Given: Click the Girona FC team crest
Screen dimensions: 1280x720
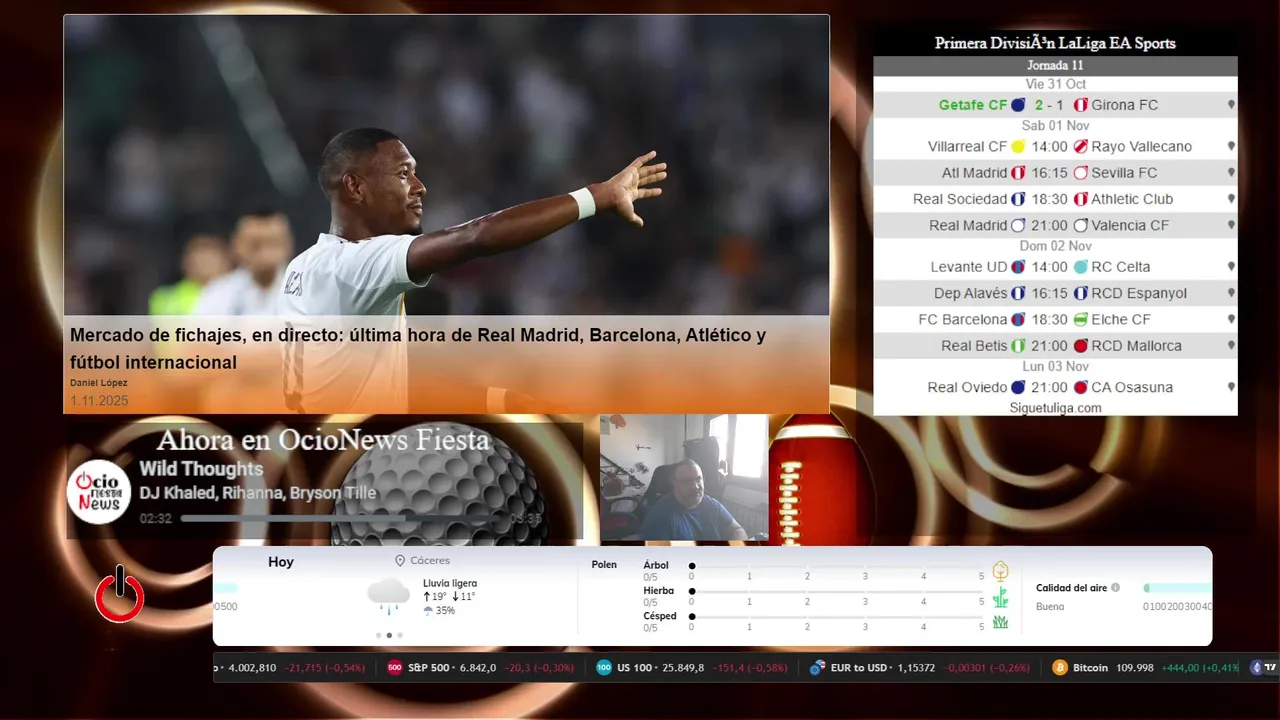Looking at the screenshot, I should click(1080, 105).
